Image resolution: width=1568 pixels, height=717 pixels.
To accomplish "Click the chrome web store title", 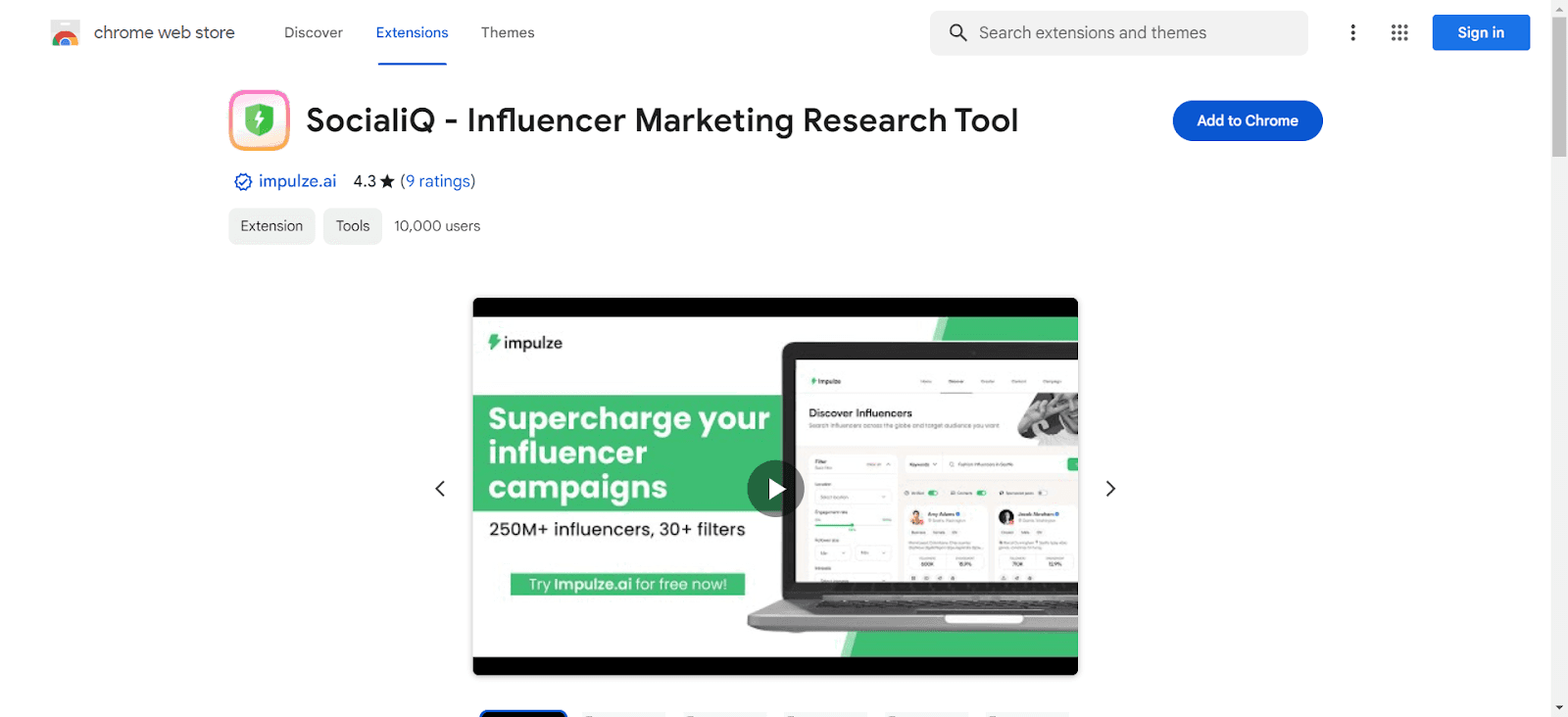I will click(x=165, y=32).
